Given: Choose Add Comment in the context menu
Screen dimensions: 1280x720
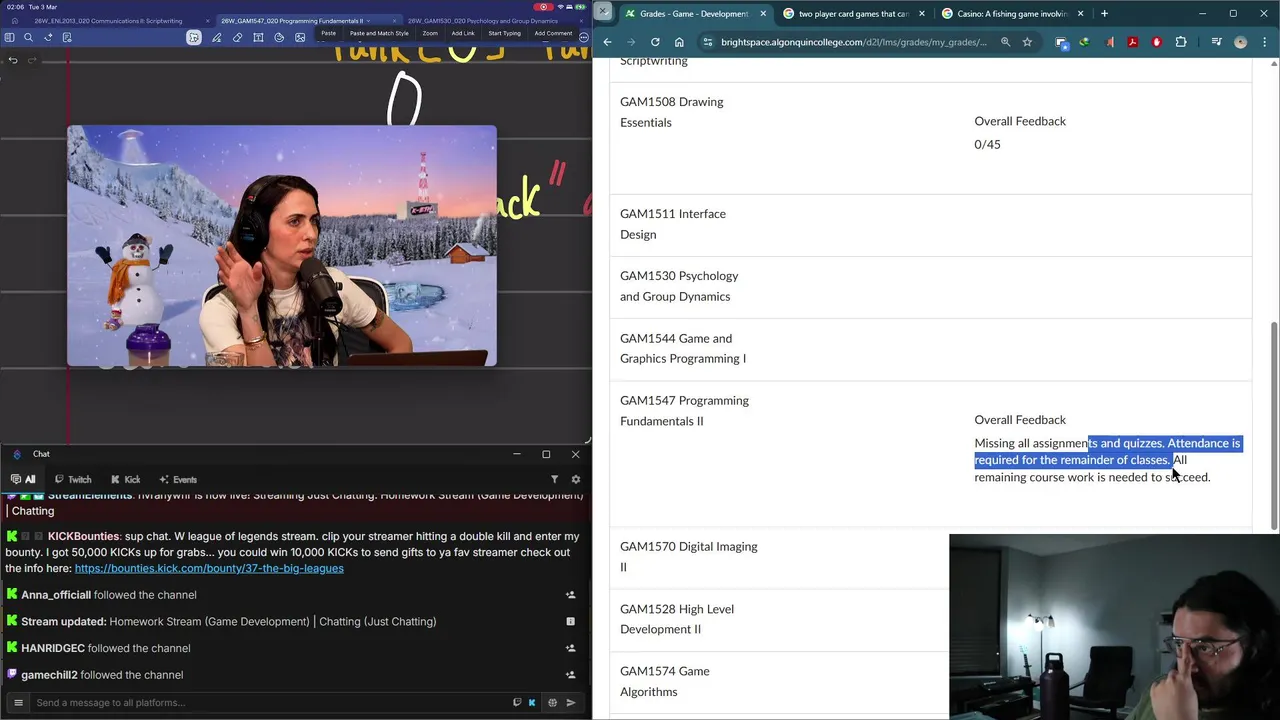Looking at the screenshot, I should (553, 33).
